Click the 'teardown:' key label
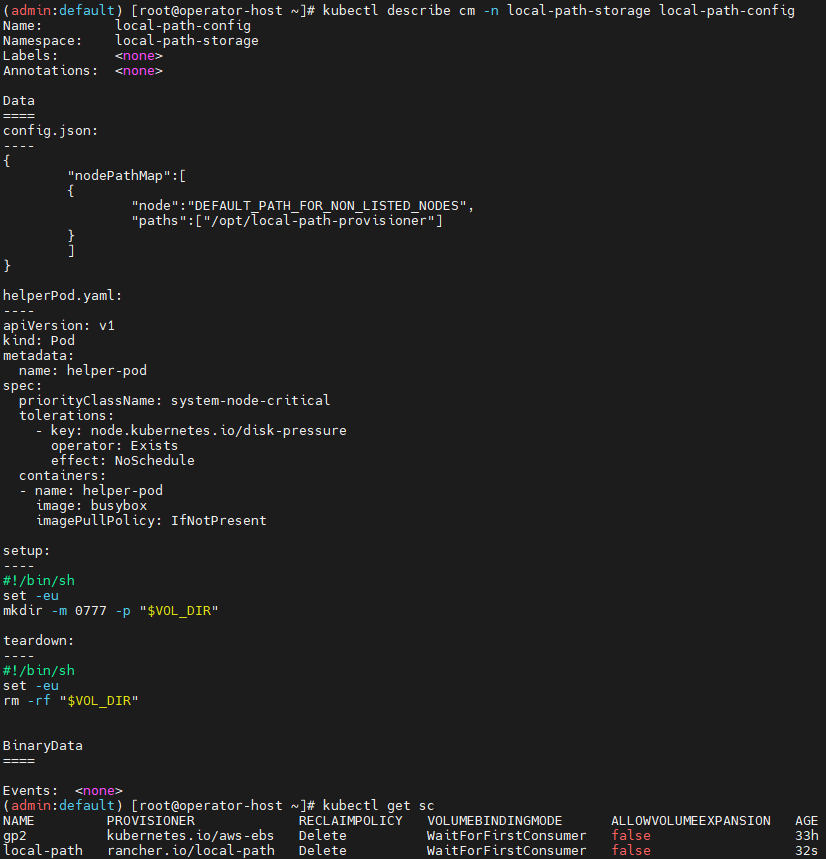Image resolution: width=826 pixels, height=859 pixels. pos(38,640)
